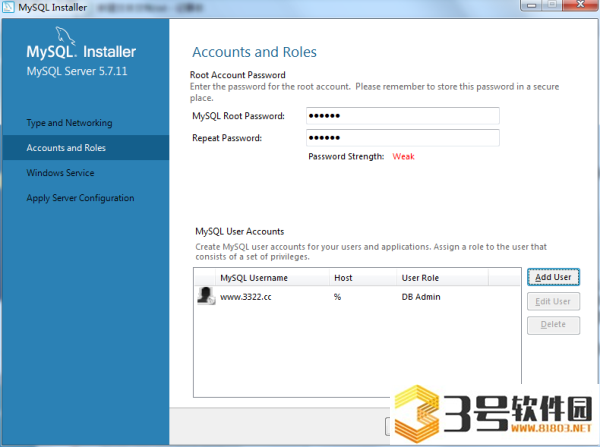Focus the Repeat Password field
Image resolution: width=600 pixels, height=447 pixels.
pyautogui.click(x=403, y=138)
